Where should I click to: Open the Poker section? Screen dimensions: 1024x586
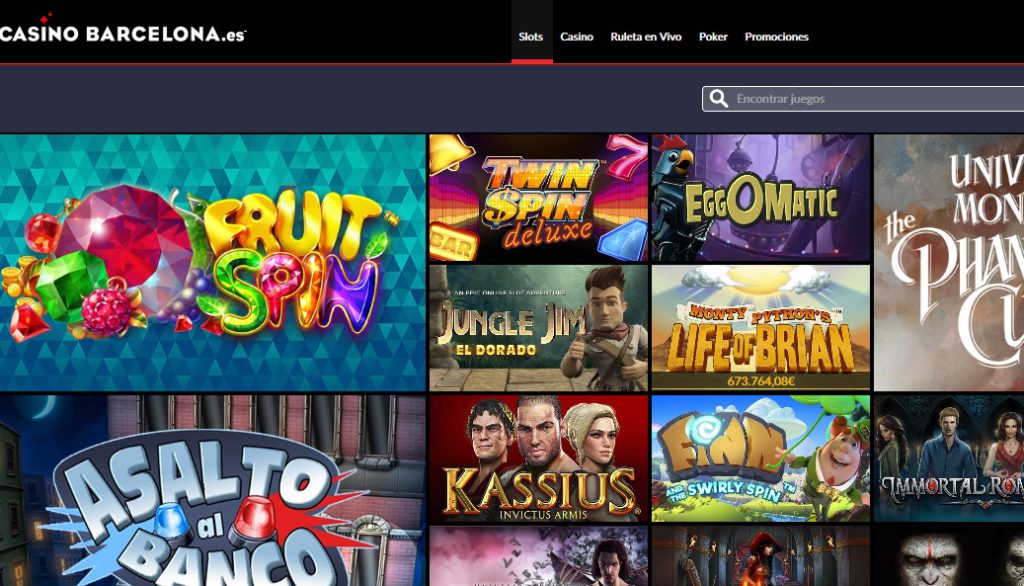coord(713,37)
